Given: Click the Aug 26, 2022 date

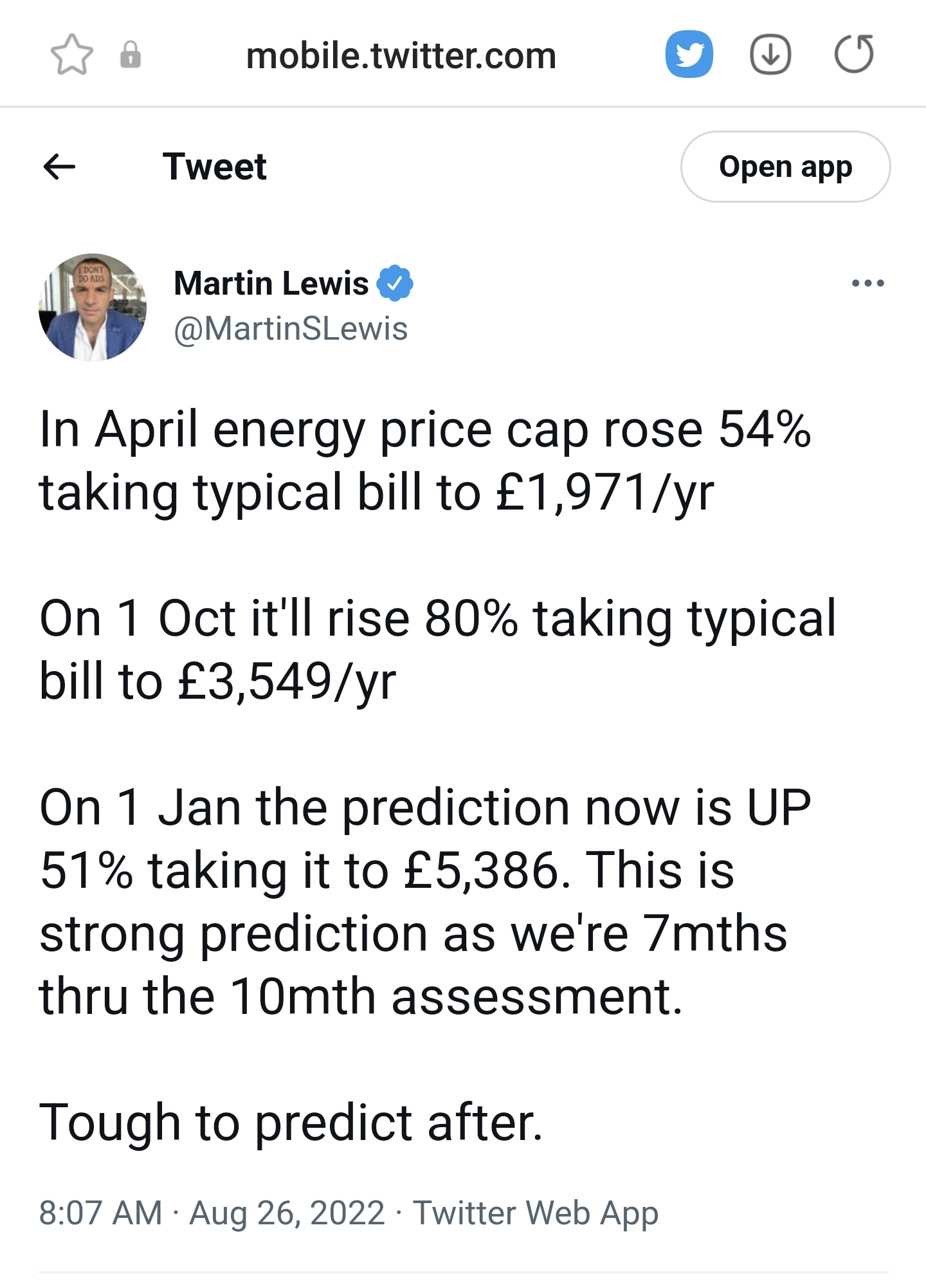Looking at the screenshot, I should tap(287, 1213).
